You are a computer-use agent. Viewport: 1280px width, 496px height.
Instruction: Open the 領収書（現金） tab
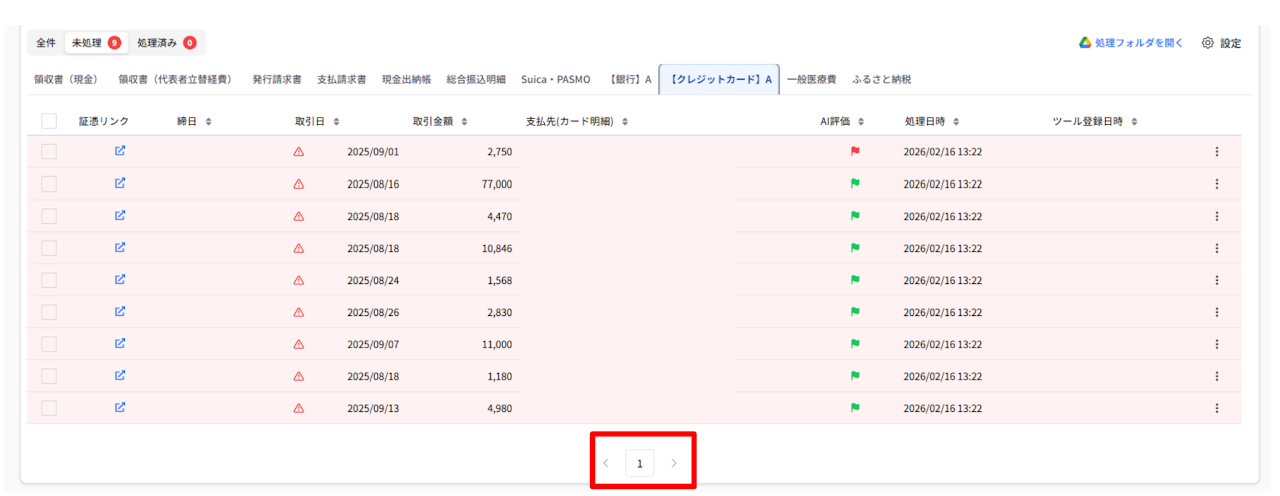coord(66,79)
